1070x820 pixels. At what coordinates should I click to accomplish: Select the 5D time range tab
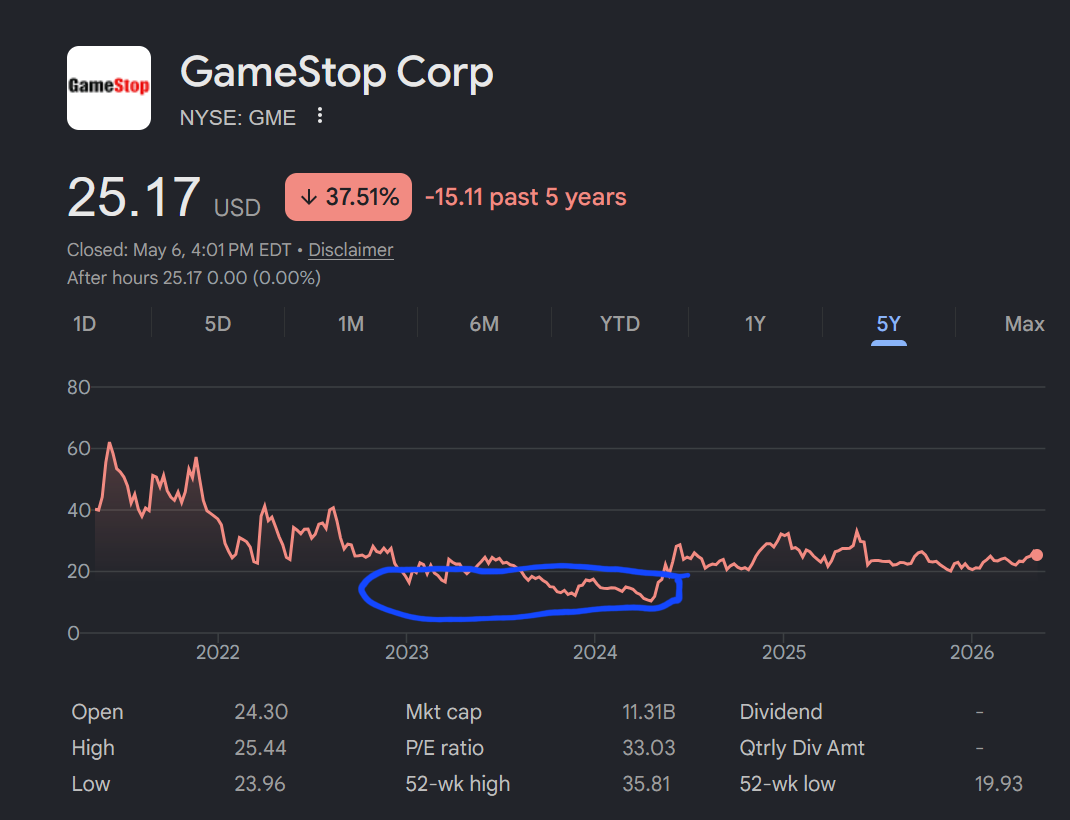(218, 323)
